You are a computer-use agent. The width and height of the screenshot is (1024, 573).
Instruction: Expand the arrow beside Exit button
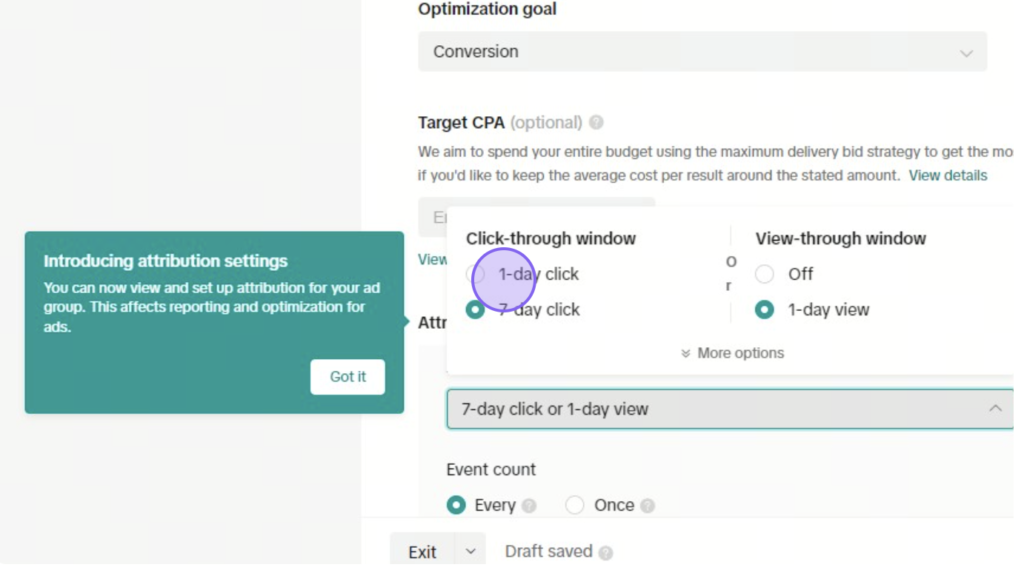tap(470, 551)
